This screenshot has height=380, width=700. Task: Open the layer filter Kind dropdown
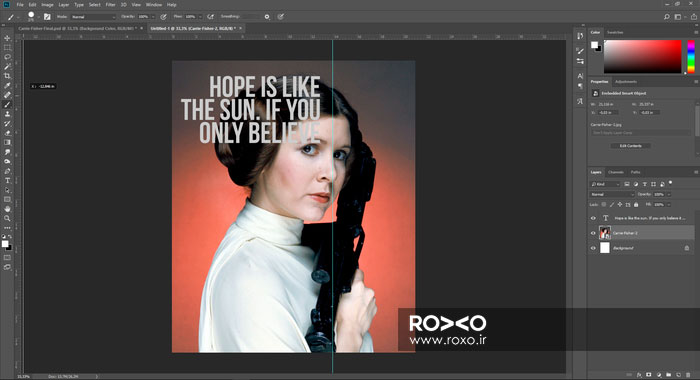(605, 184)
